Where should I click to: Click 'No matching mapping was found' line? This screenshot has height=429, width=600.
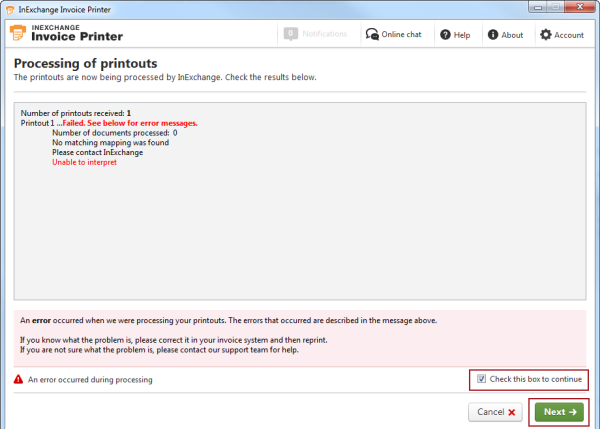pos(110,143)
